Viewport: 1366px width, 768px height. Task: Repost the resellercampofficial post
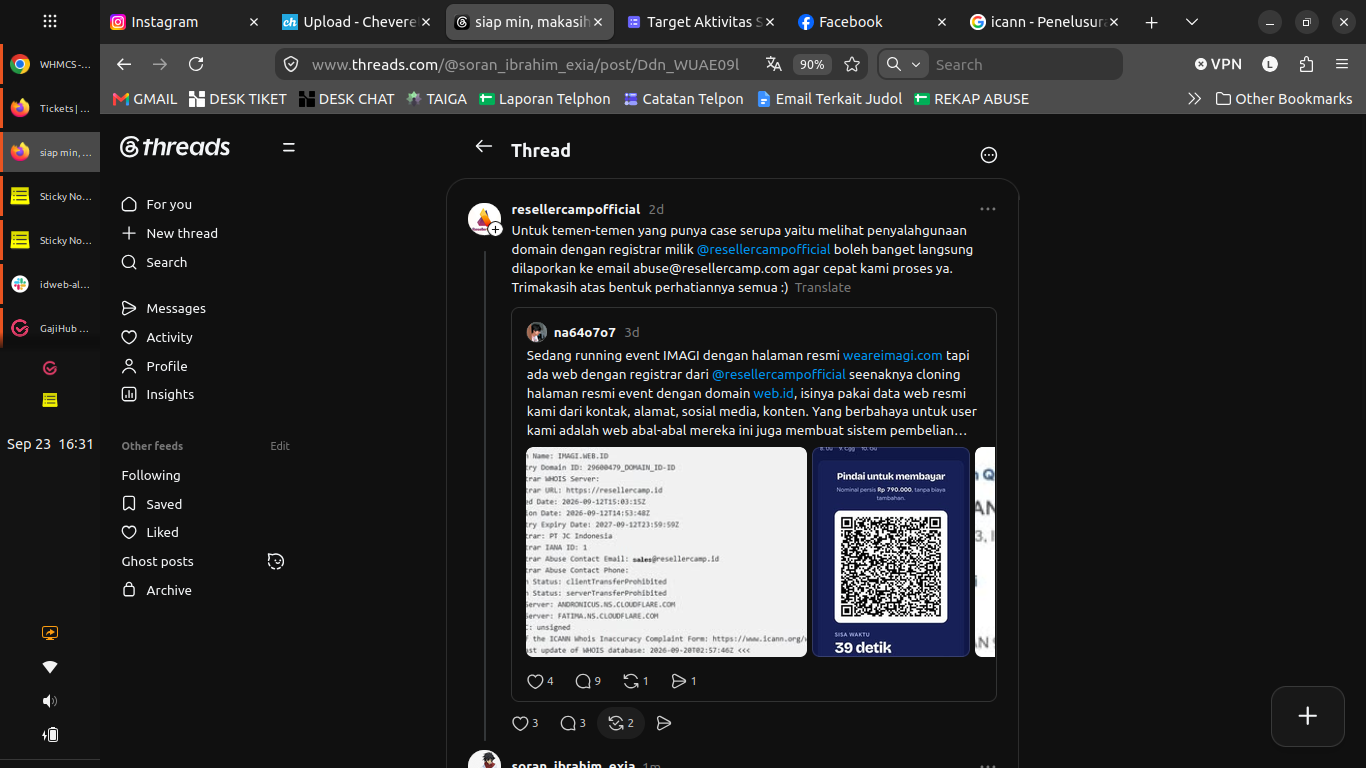coord(621,723)
